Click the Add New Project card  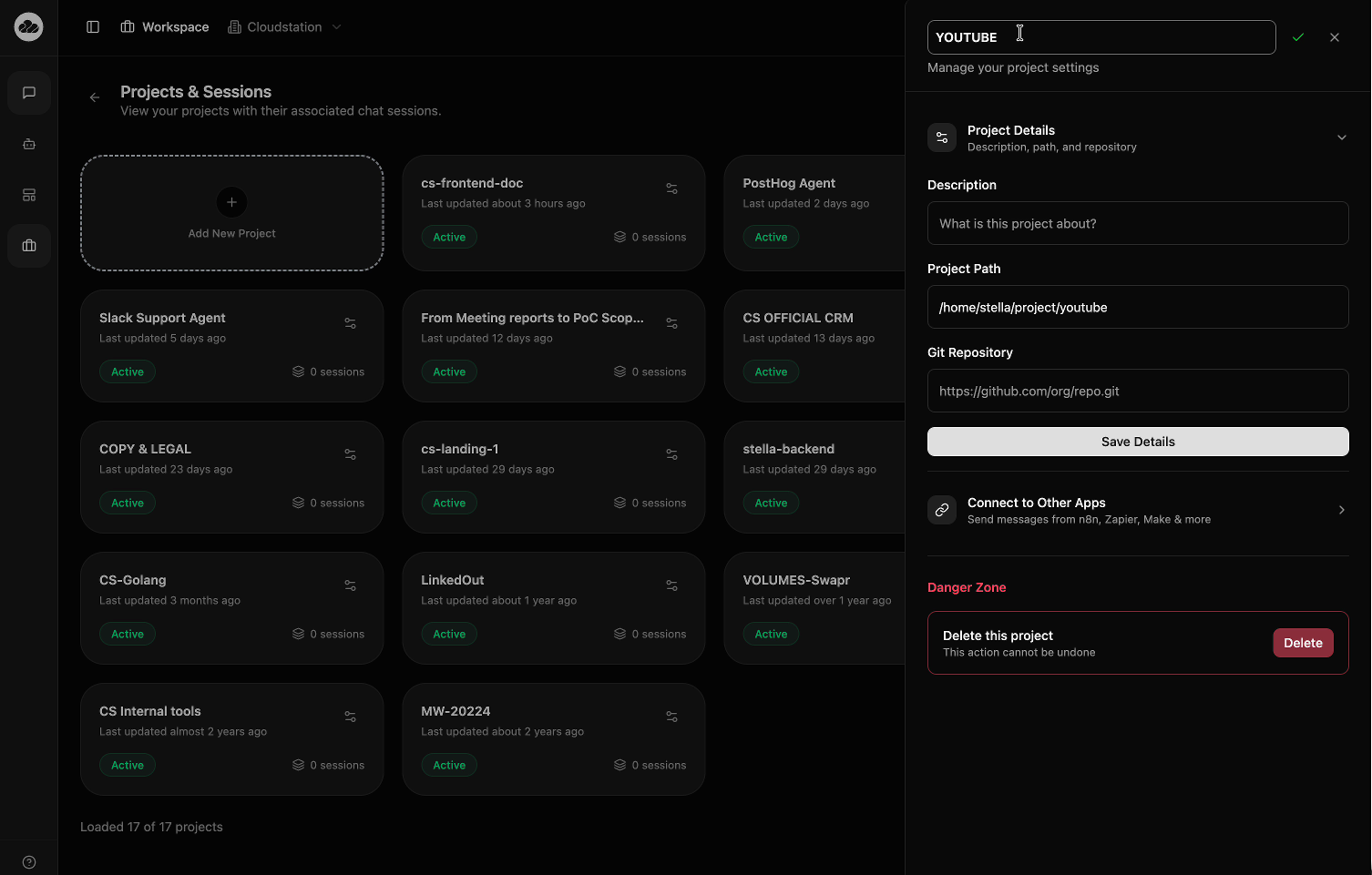[232, 213]
